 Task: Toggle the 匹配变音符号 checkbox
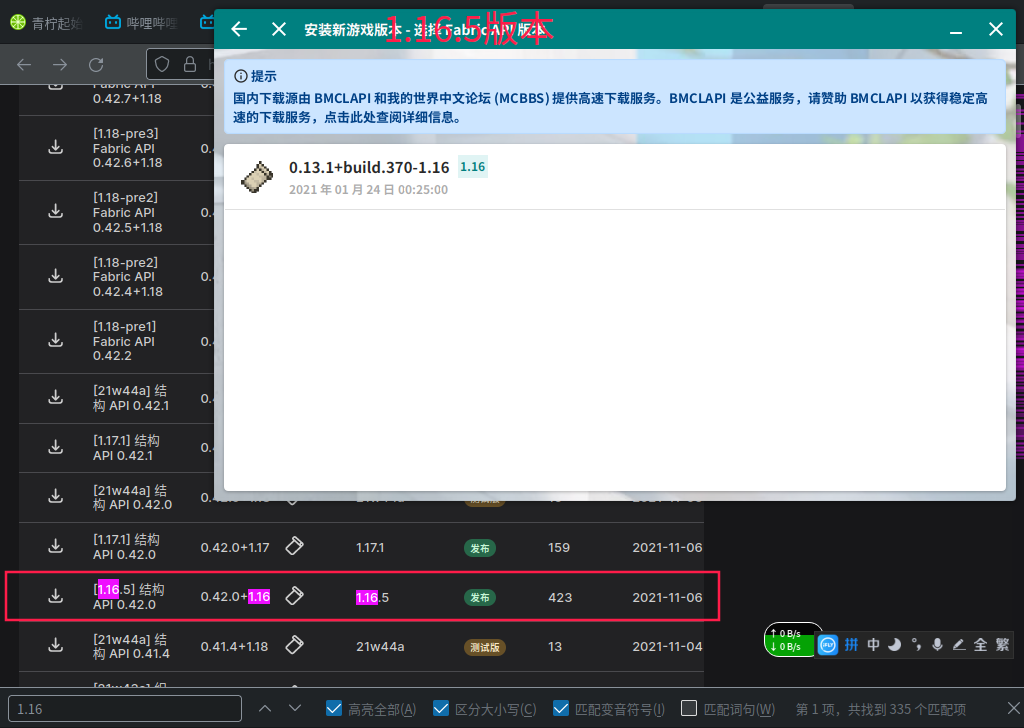click(x=560, y=708)
